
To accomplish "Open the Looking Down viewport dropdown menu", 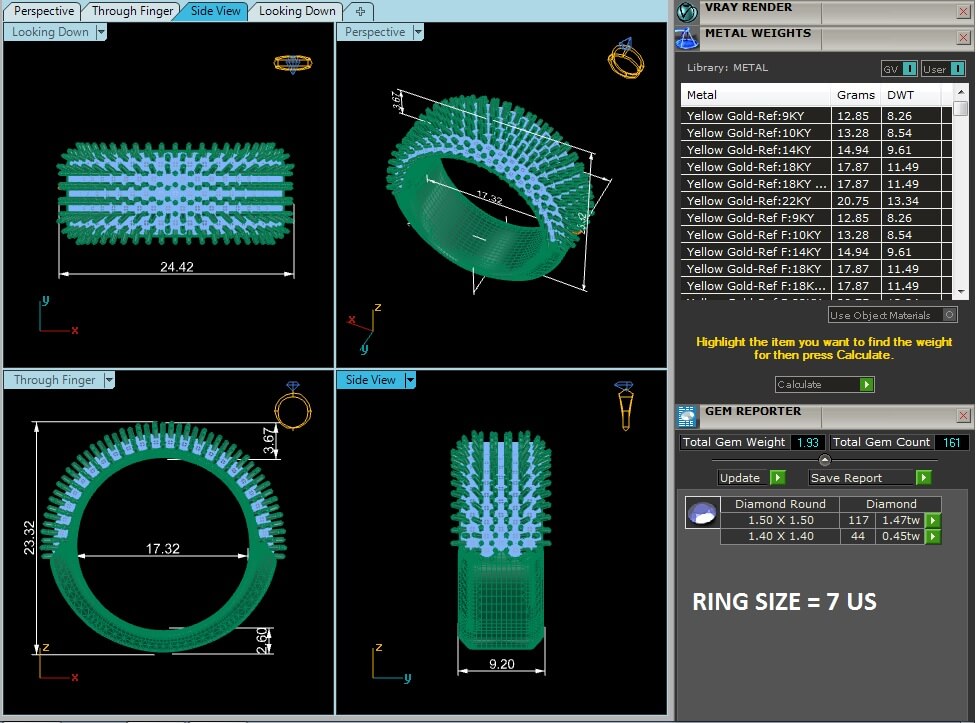I will [101, 32].
